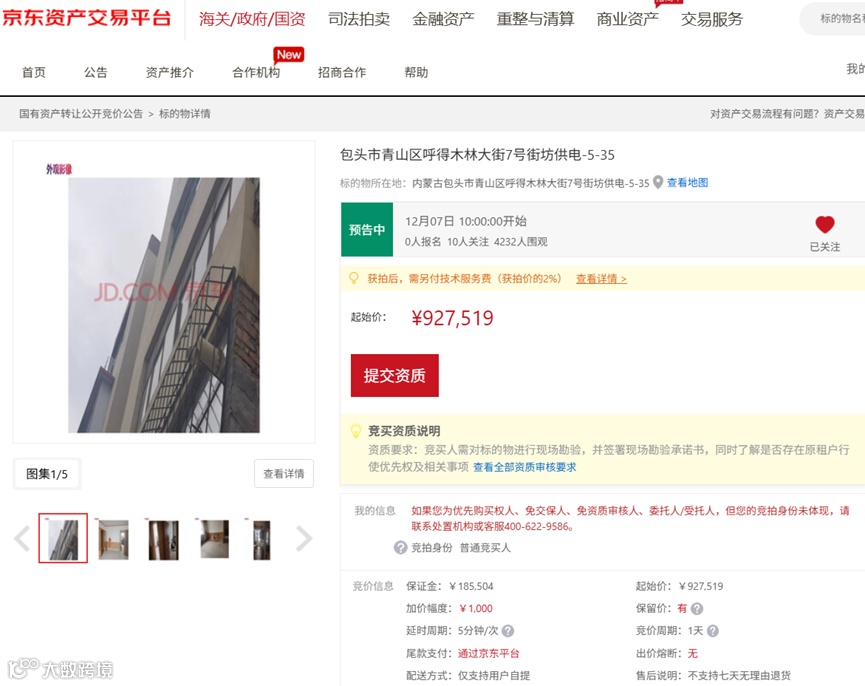Open 查看全部资质审核要求 link

(x=525, y=467)
